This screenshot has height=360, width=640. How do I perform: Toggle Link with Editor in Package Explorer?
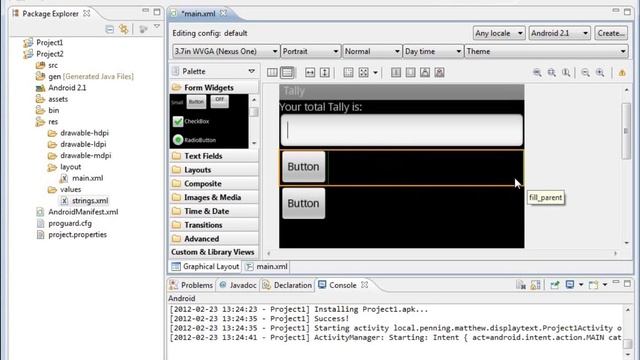point(124,29)
